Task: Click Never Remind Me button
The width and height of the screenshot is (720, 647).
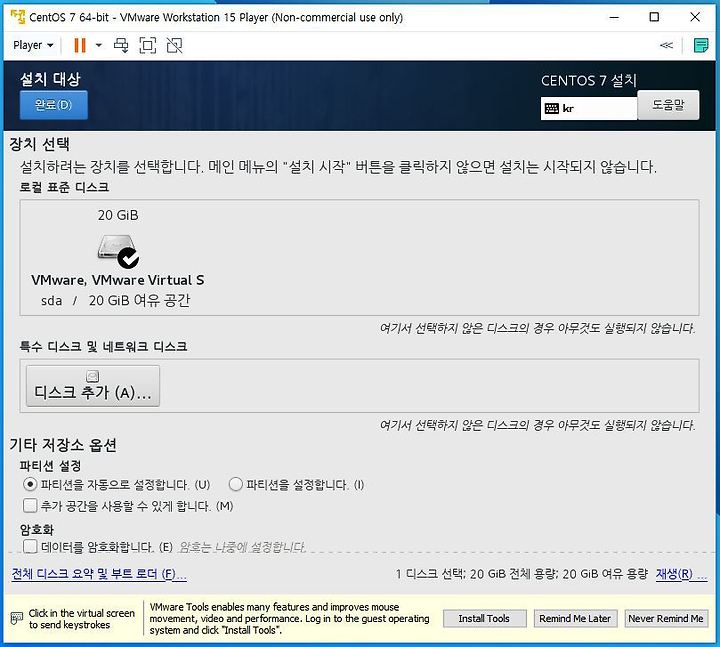Action: click(x=666, y=619)
